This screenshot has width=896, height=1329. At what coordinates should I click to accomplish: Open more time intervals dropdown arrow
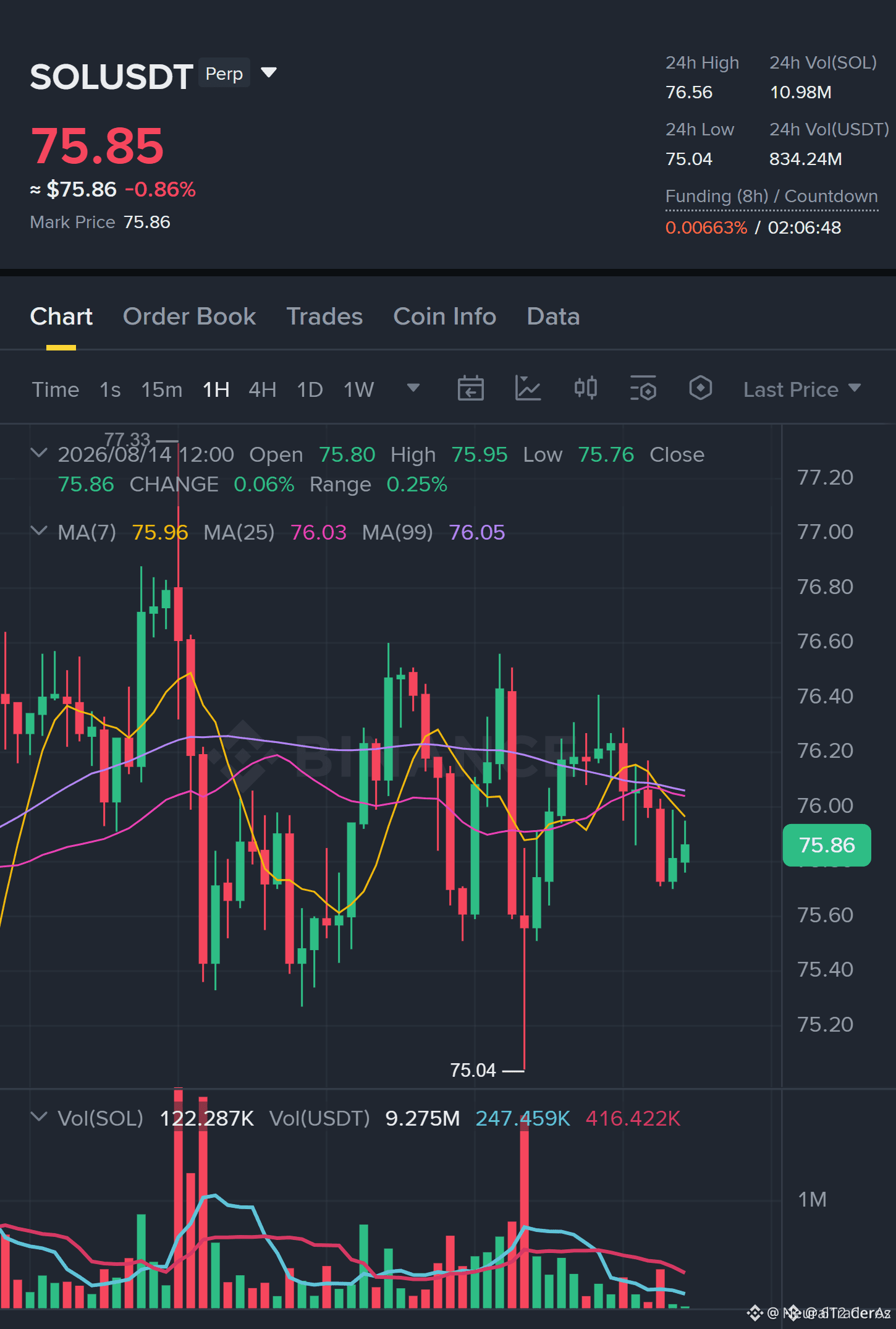click(x=413, y=388)
